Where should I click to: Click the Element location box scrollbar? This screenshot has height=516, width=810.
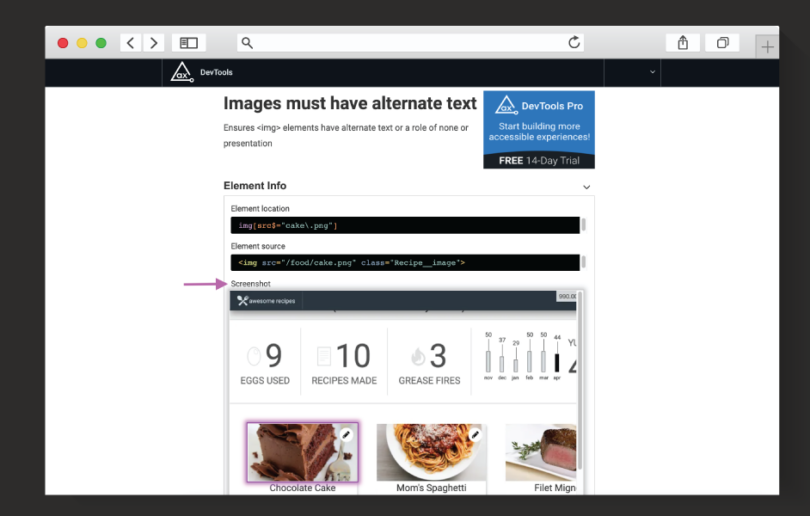click(584, 225)
